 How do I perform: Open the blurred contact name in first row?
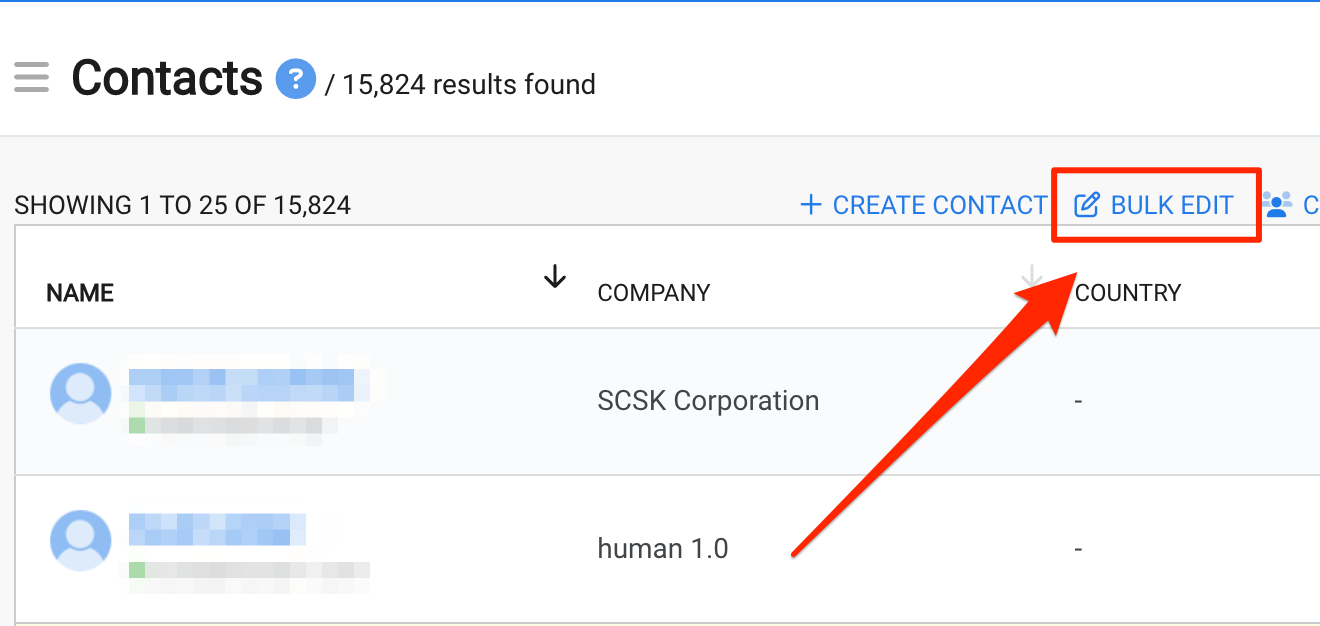click(244, 385)
